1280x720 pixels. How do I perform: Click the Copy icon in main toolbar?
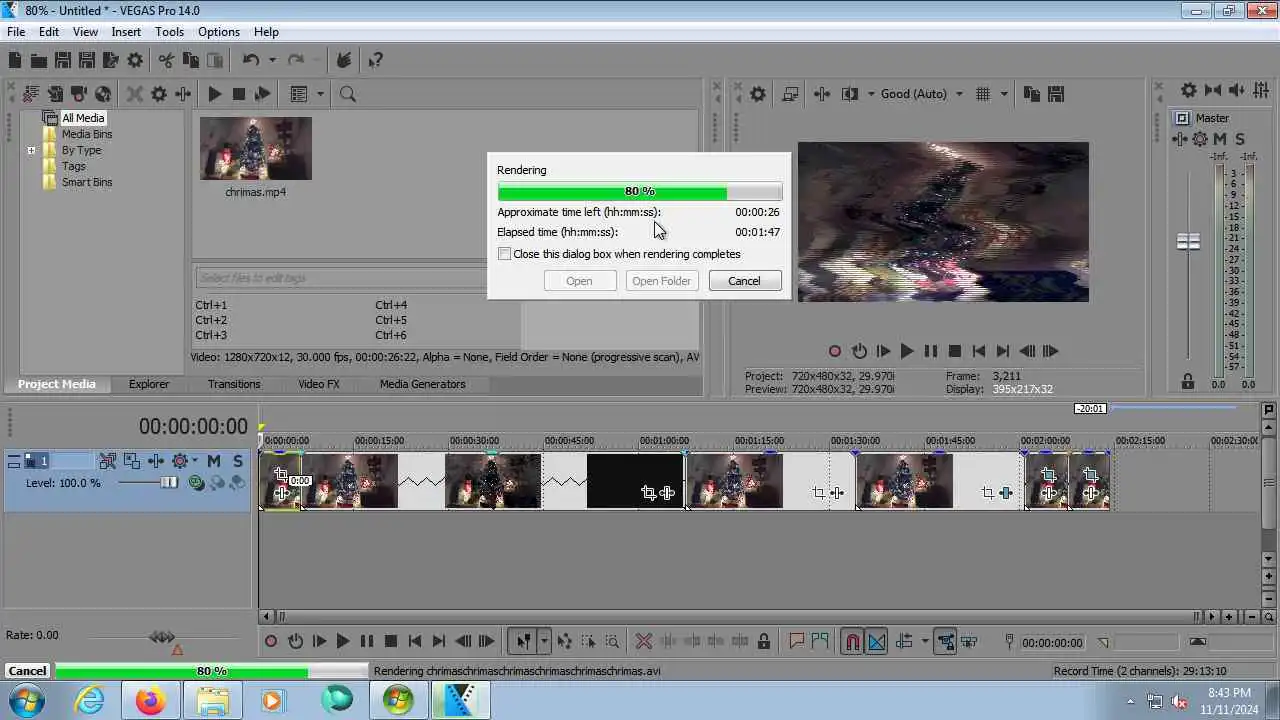[190, 60]
